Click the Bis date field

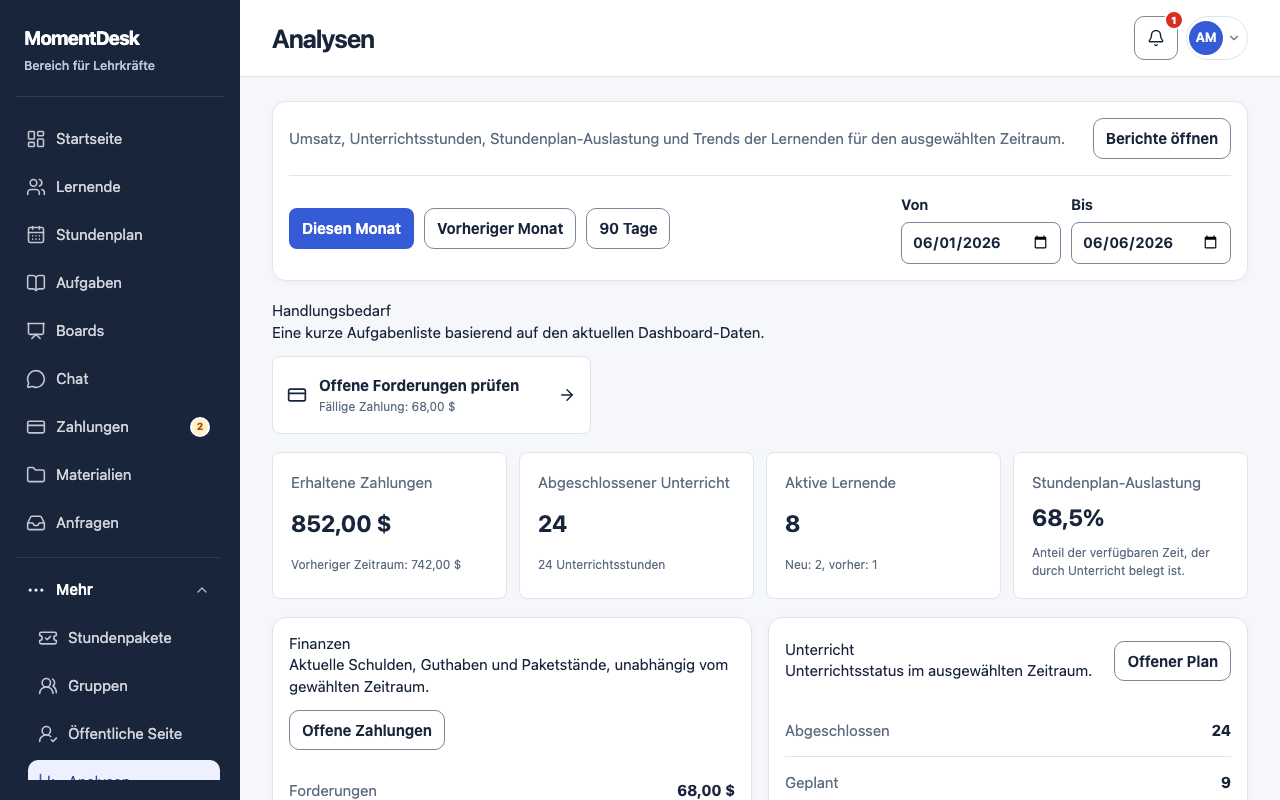pos(1151,243)
